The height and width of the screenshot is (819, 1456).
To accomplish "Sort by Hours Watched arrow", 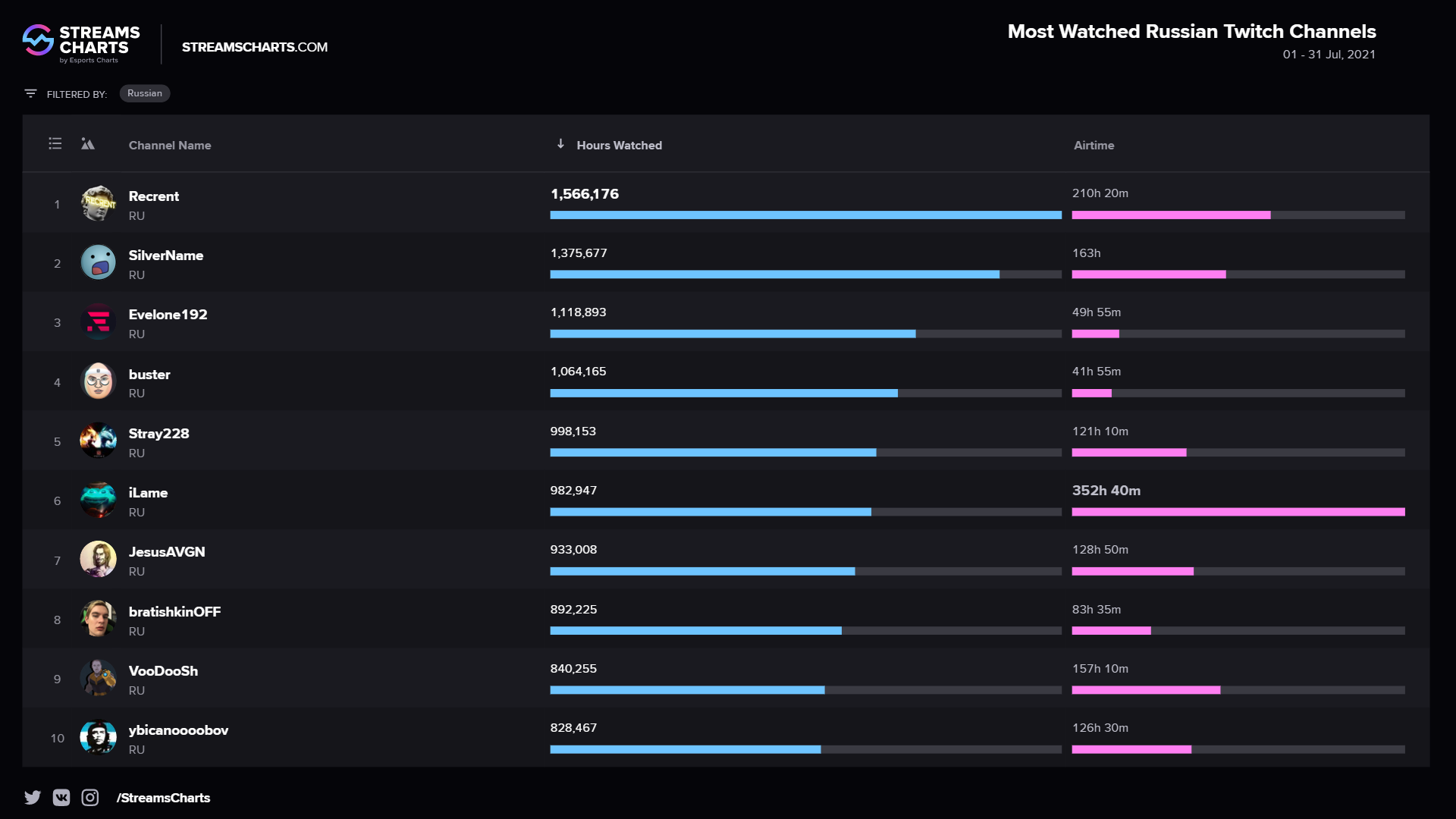I will coord(560,144).
